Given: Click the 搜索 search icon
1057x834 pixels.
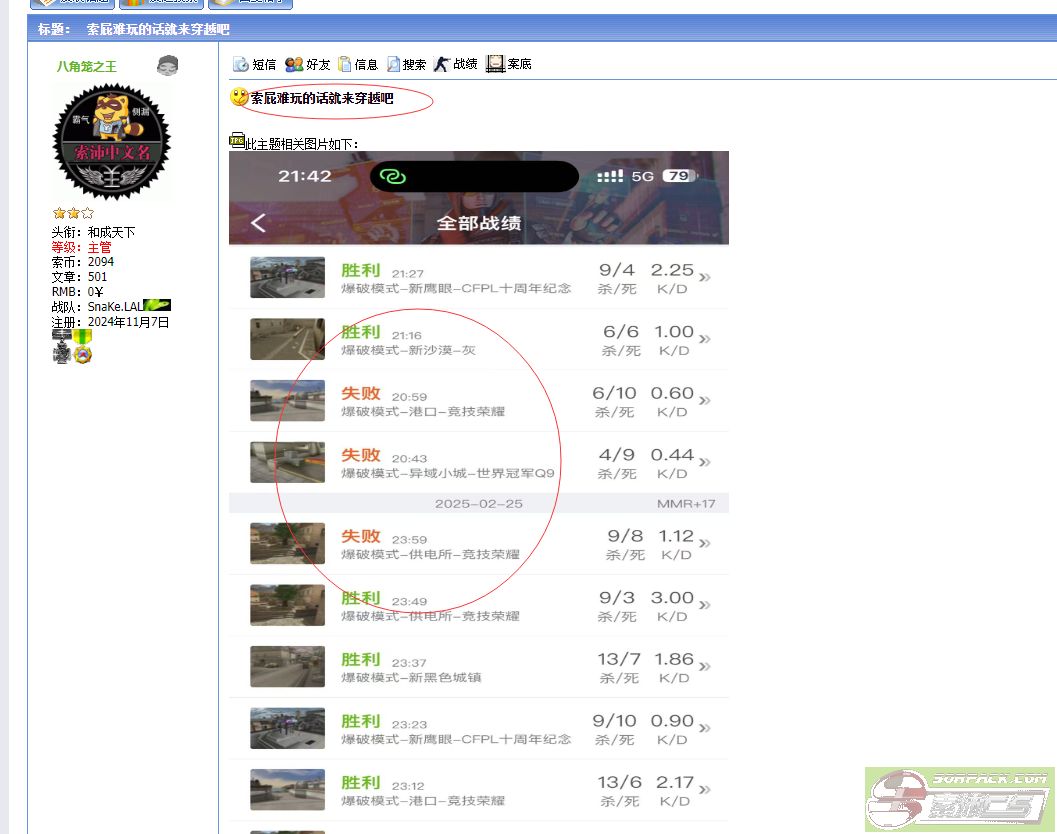Looking at the screenshot, I should (x=393, y=64).
